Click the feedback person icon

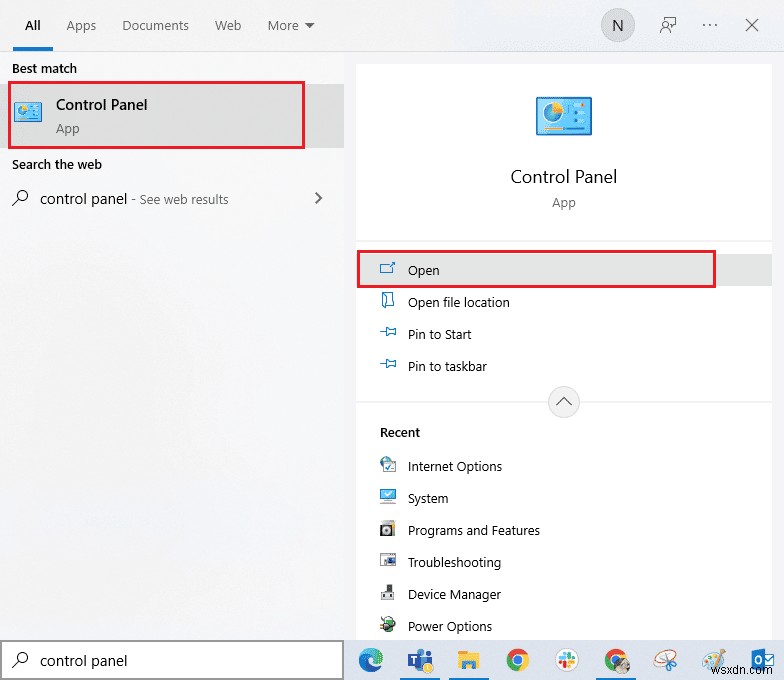click(x=668, y=25)
